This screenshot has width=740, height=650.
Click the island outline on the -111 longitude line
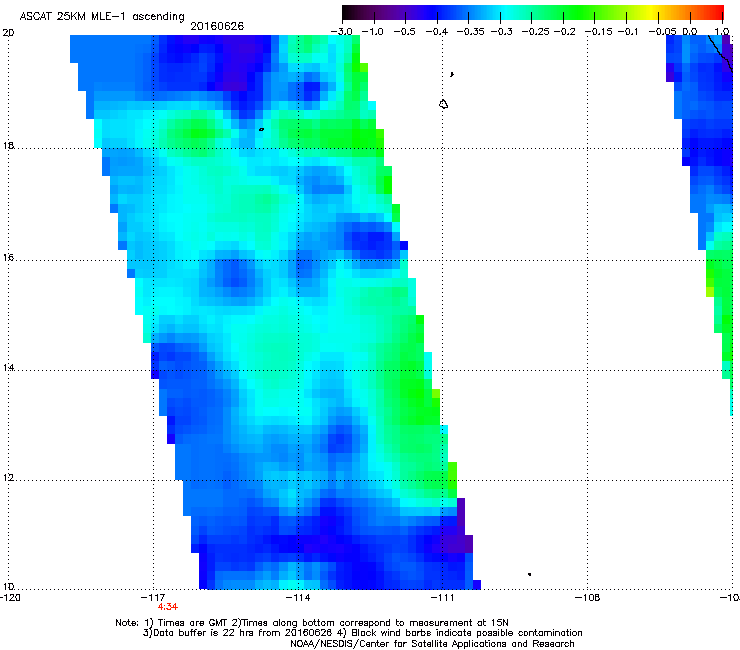443,104
